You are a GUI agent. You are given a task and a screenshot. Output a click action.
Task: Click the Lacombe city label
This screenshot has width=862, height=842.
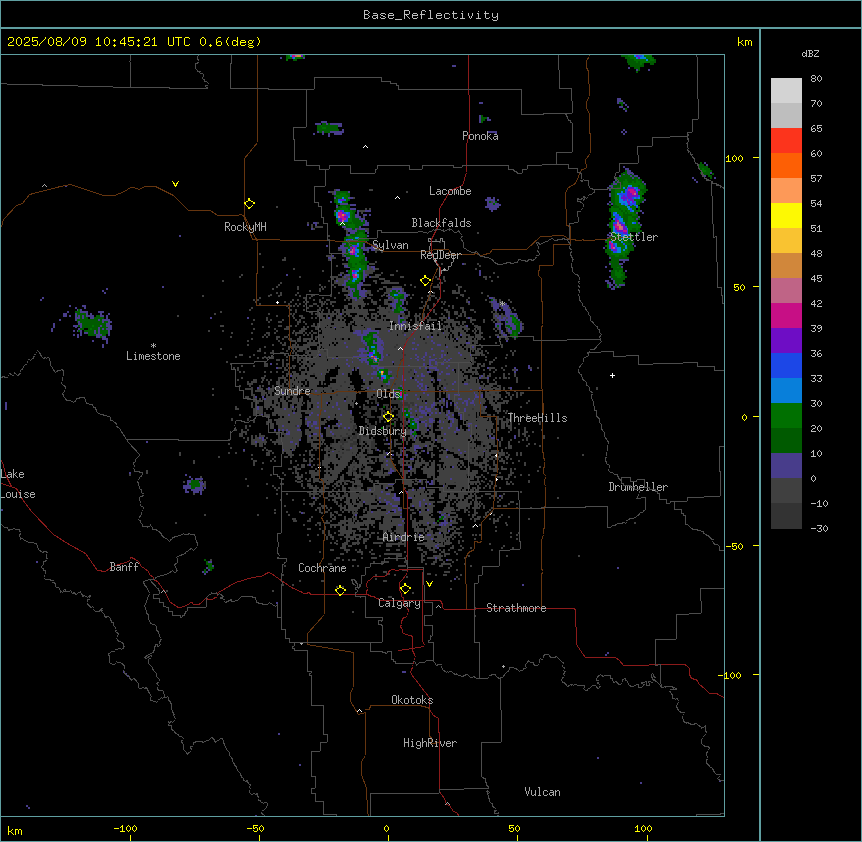point(450,191)
